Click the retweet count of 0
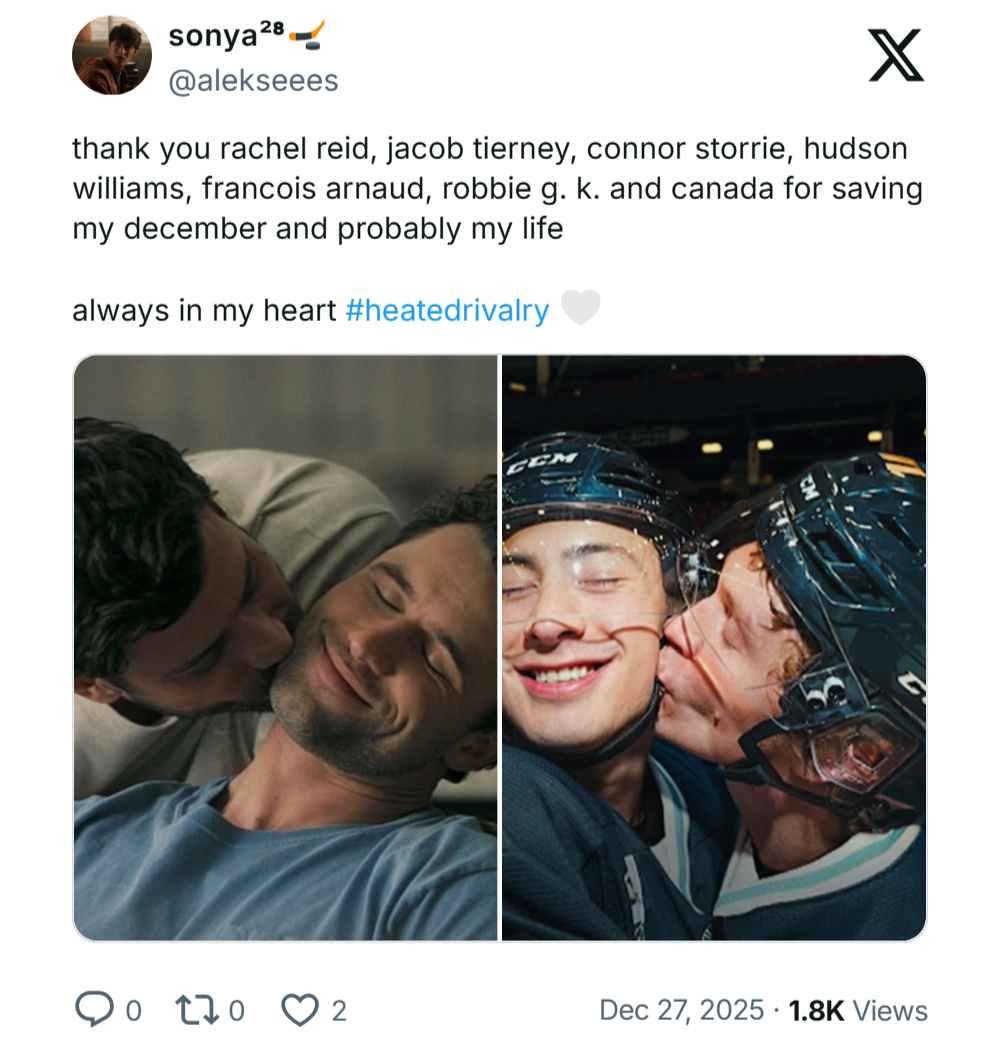 236,1011
